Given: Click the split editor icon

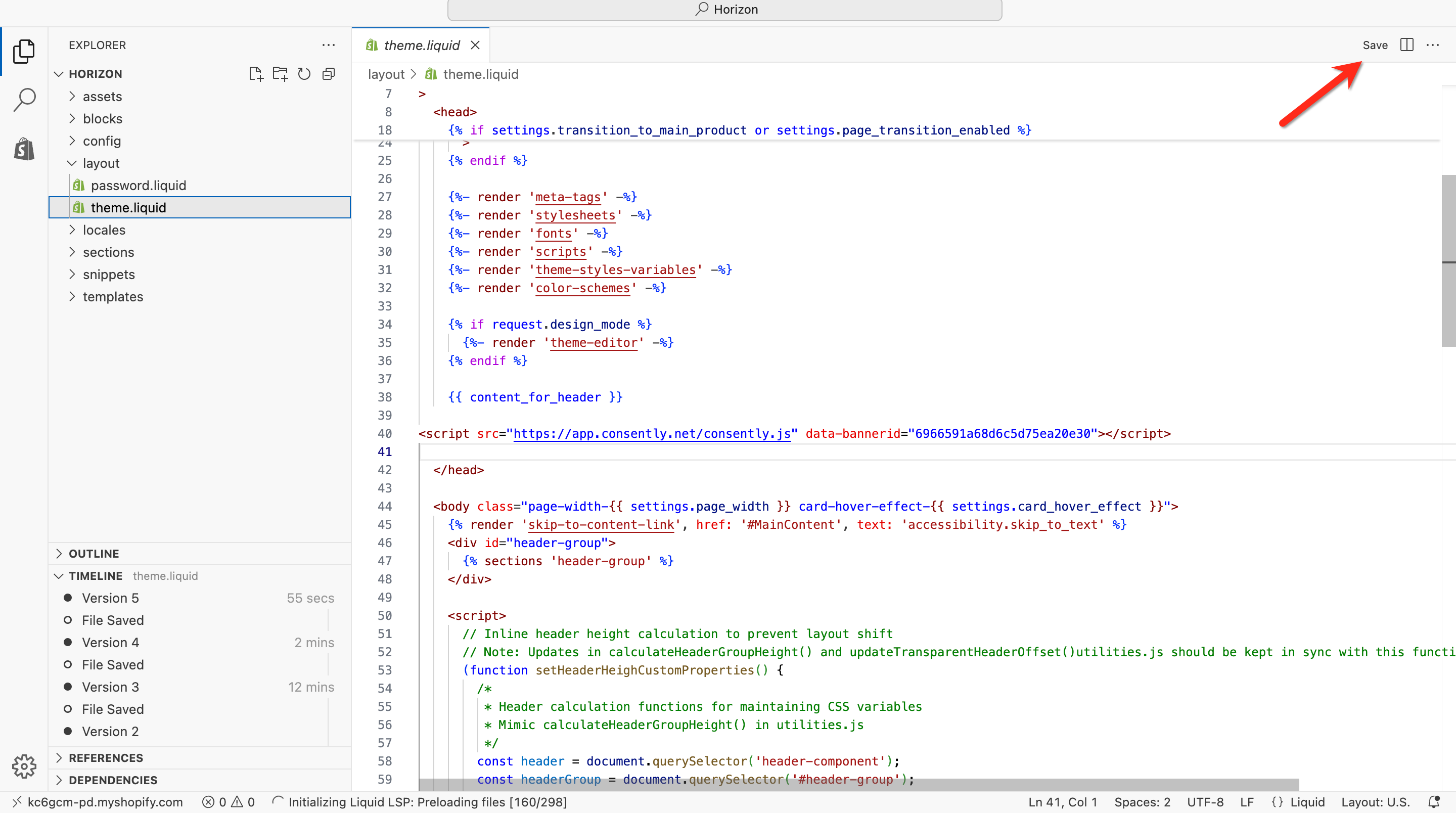Looking at the screenshot, I should tap(1406, 44).
